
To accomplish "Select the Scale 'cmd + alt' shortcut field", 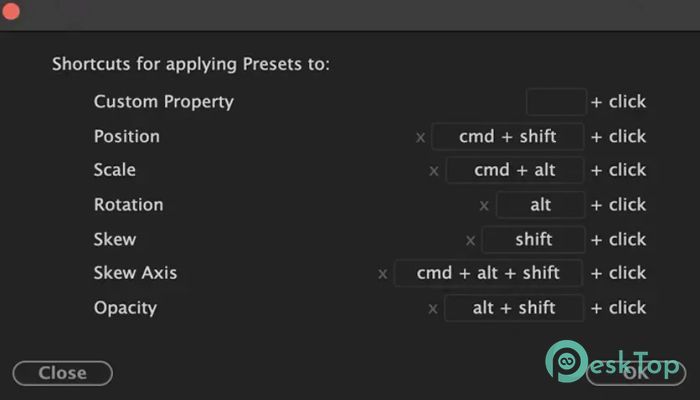I will click(x=515, y=170).
